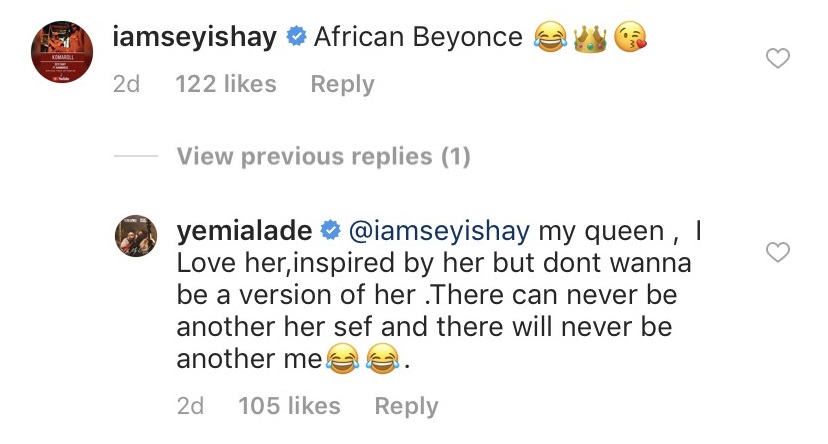Click the laughing emoji beside "African Beyonce"

(x=549, y=38)
